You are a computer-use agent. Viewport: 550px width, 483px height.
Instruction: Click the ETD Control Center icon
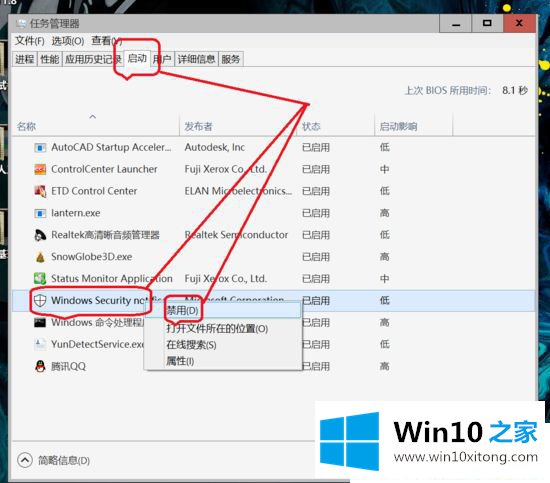click(40, 191)
